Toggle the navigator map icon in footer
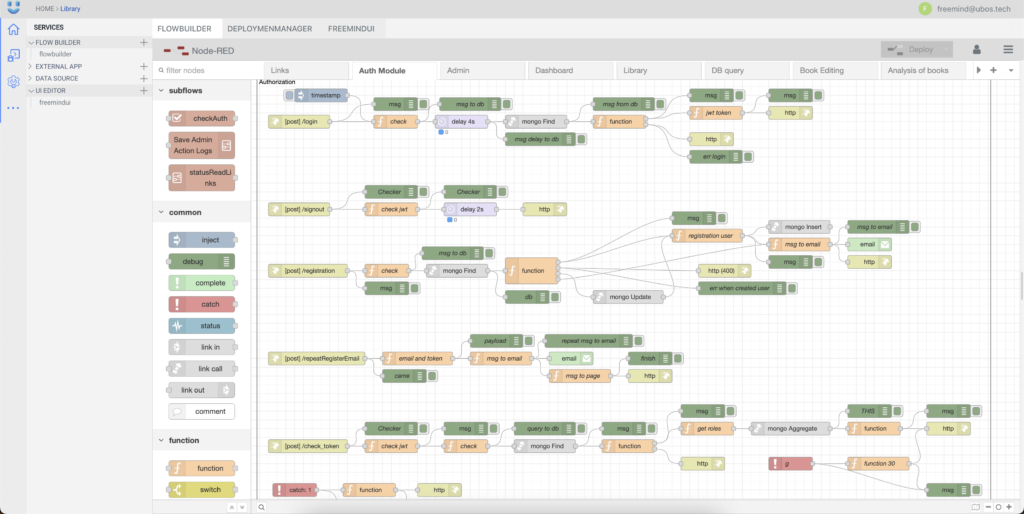This screenshot has width=1024, height=514. click(x=976, y=507)
